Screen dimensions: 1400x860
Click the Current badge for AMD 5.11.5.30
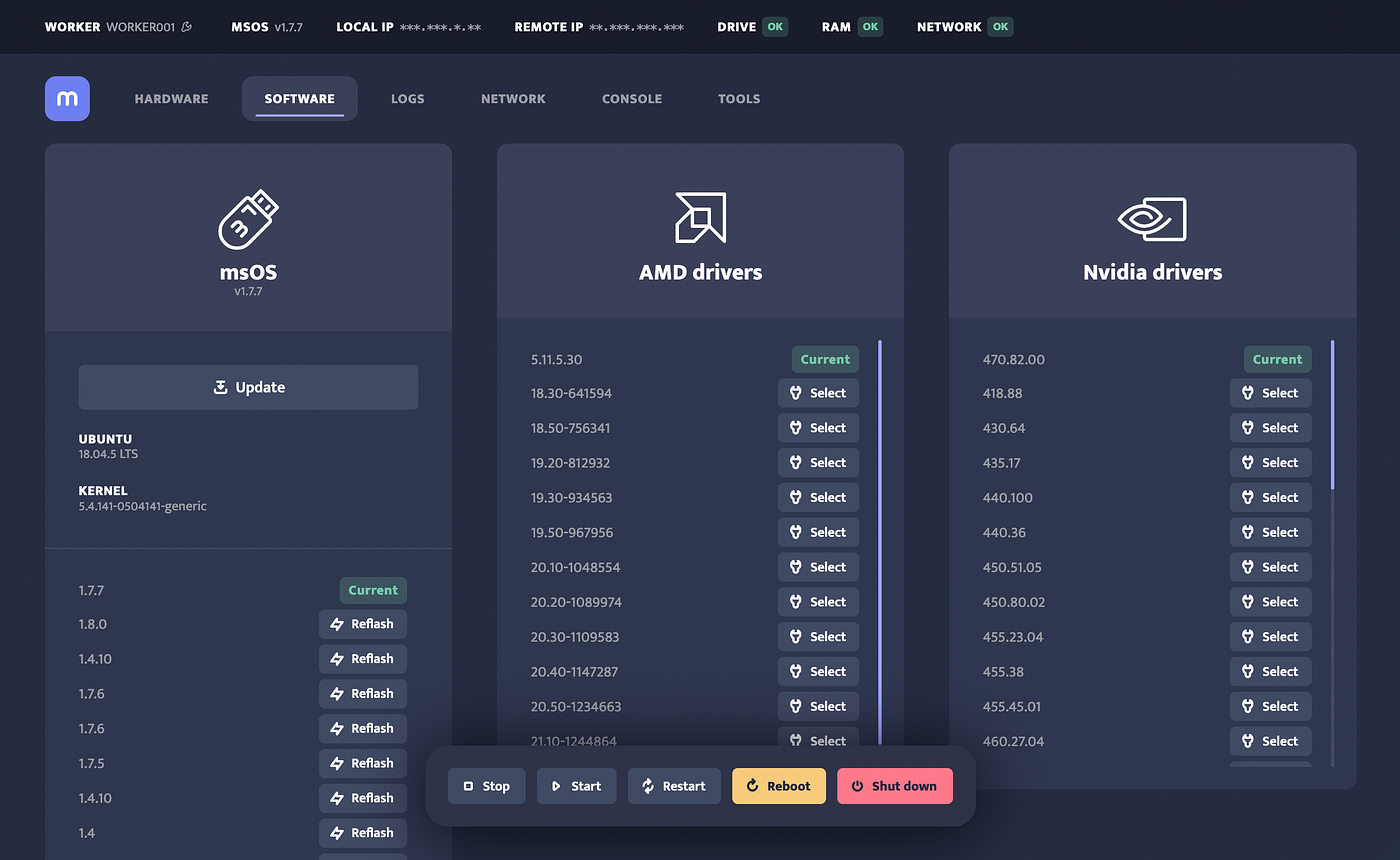[825, 359]
